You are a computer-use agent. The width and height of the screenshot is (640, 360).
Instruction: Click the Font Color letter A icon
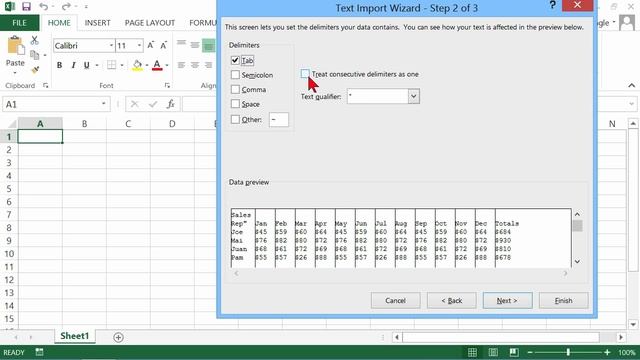point(157,65)
